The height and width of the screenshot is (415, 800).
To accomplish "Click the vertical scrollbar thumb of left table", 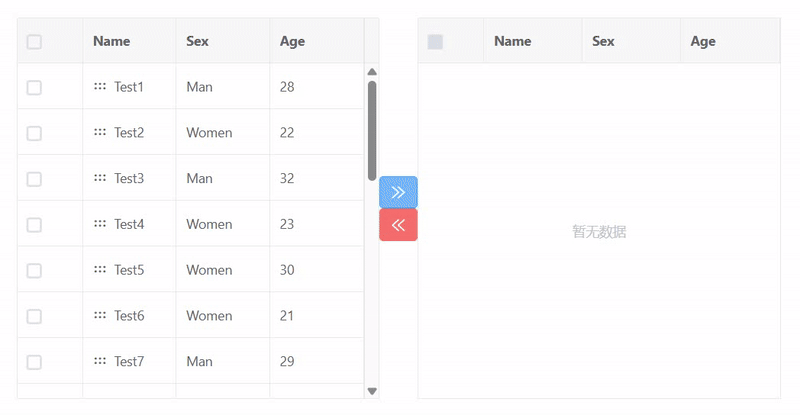I will [x=372, y=130].
